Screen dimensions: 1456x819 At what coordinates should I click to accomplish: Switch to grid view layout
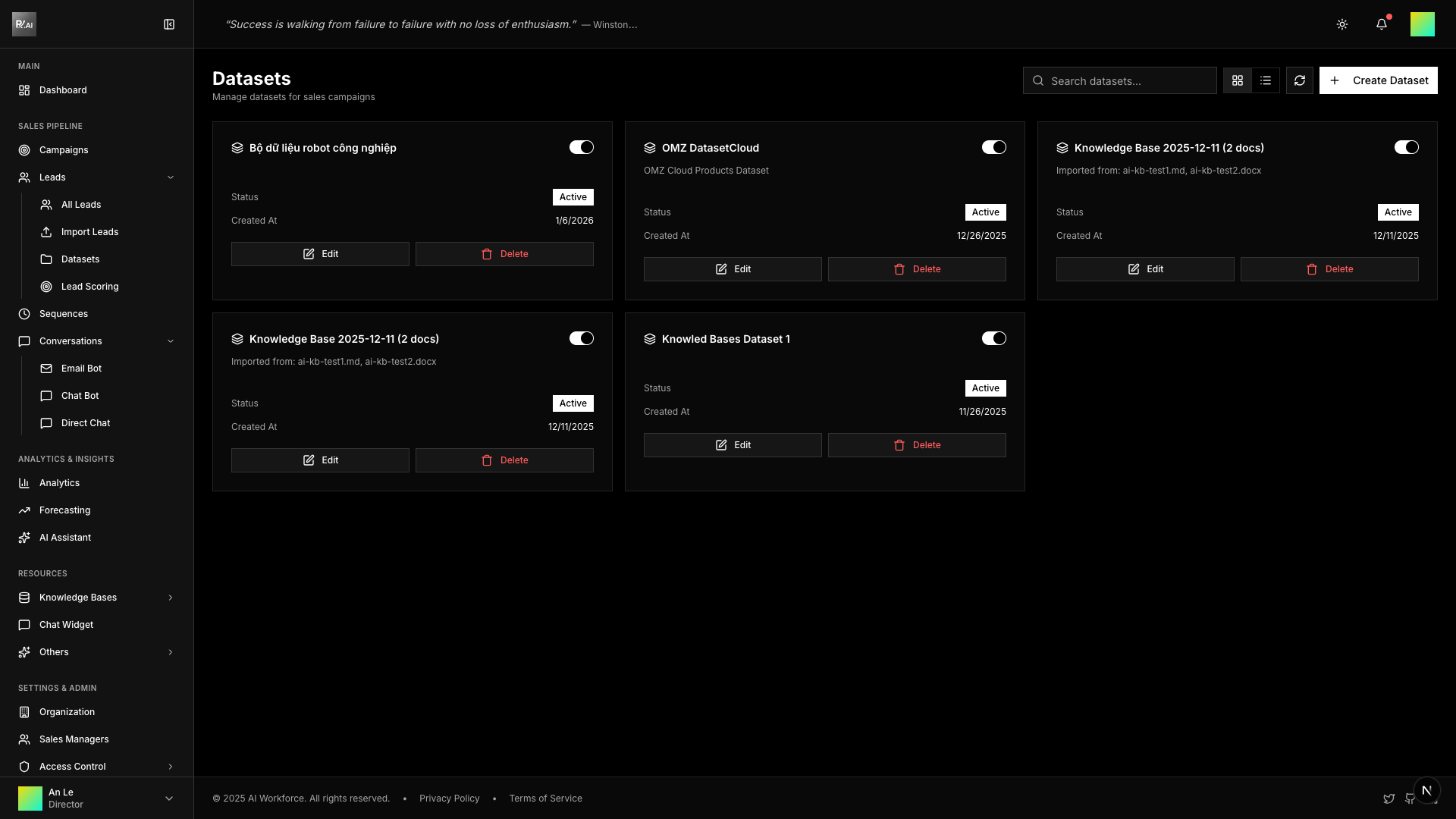pos(1238,80)
